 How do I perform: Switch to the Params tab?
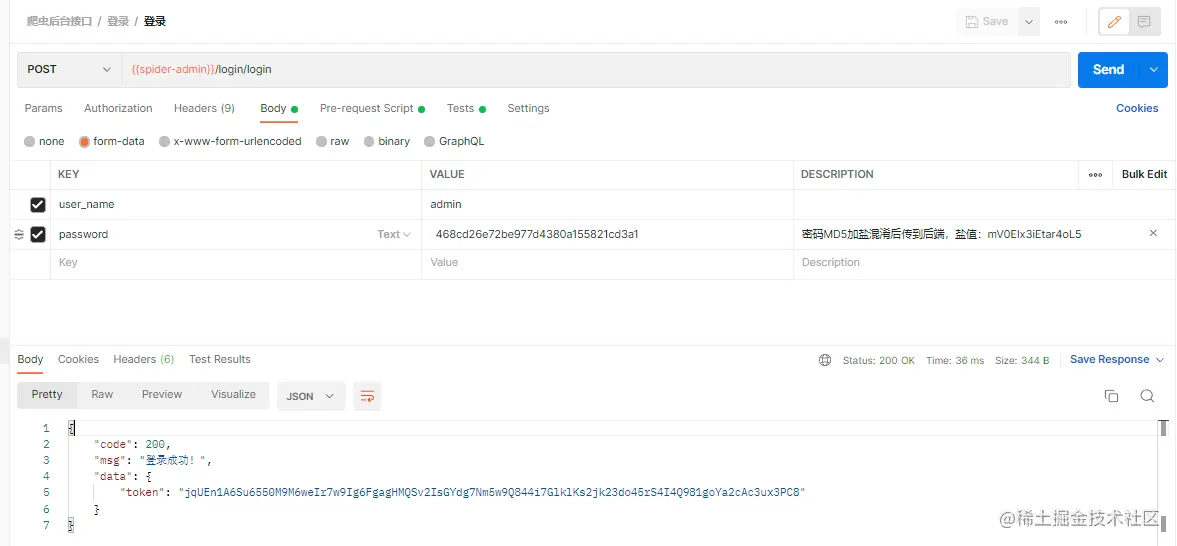[x=44, y=108]
